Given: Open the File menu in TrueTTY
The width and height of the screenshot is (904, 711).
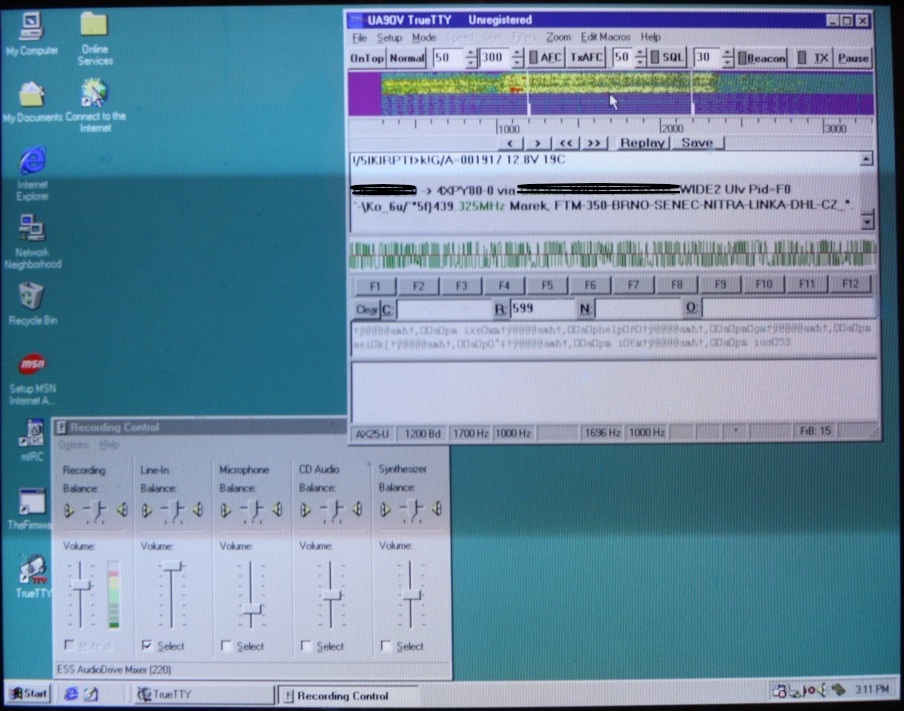Looking at the screenshot, I should click(x=359, y=38).
